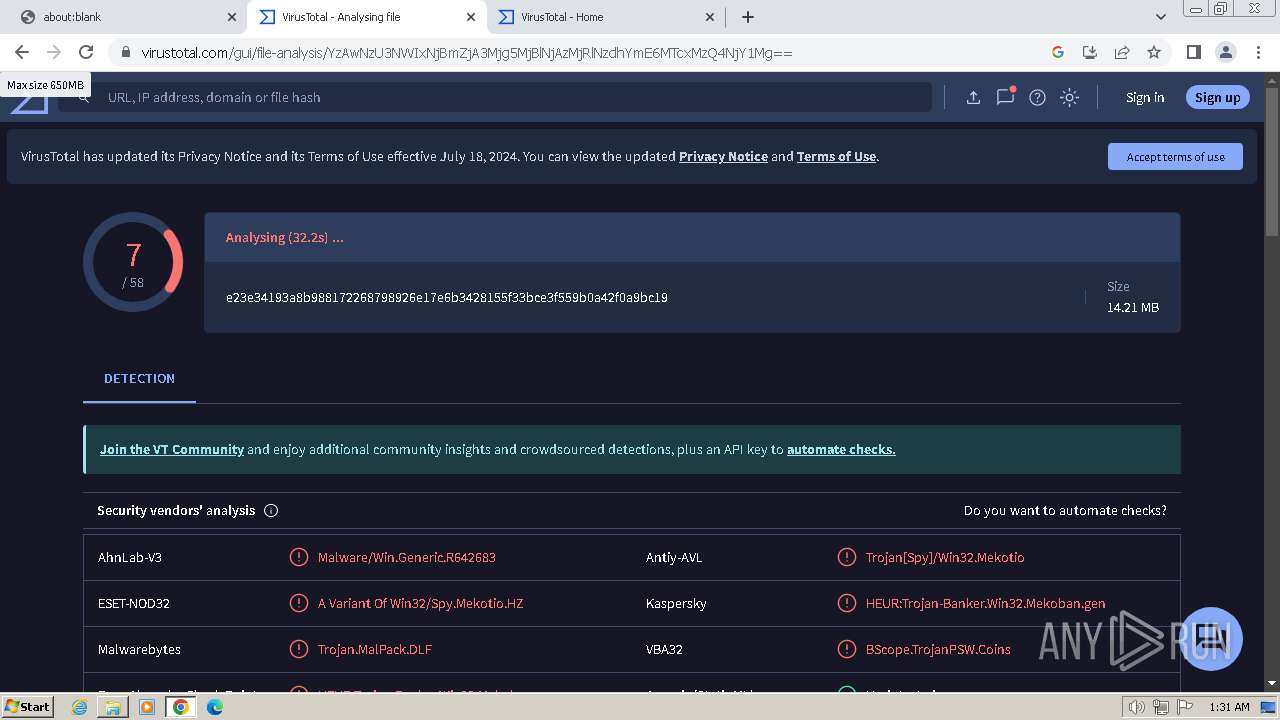This screenshot has height=720, width=1280.
Task: Click AhnLab-V3 malicious alert icon
Action: tap(298, 557)
